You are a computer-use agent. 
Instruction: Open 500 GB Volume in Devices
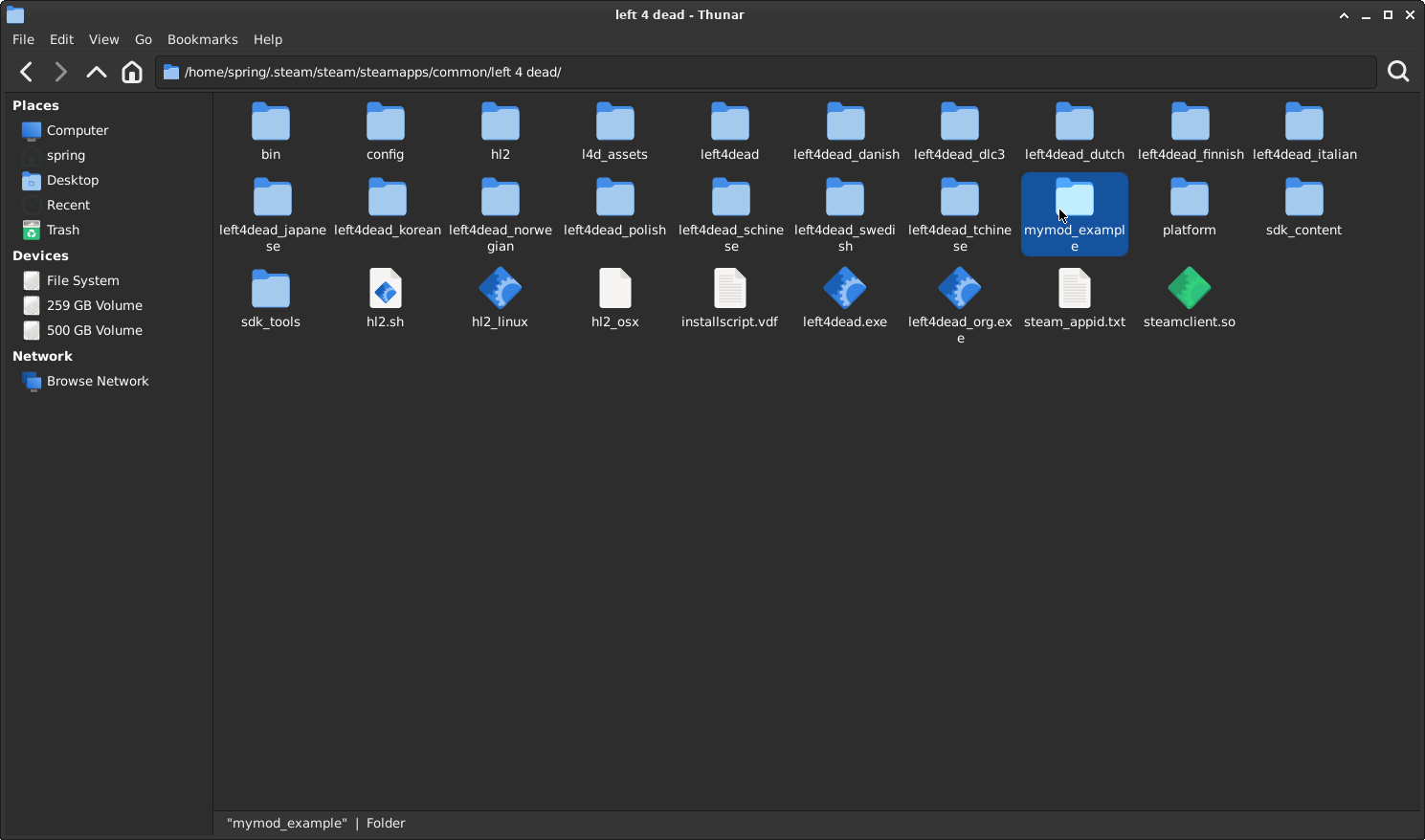94,330
